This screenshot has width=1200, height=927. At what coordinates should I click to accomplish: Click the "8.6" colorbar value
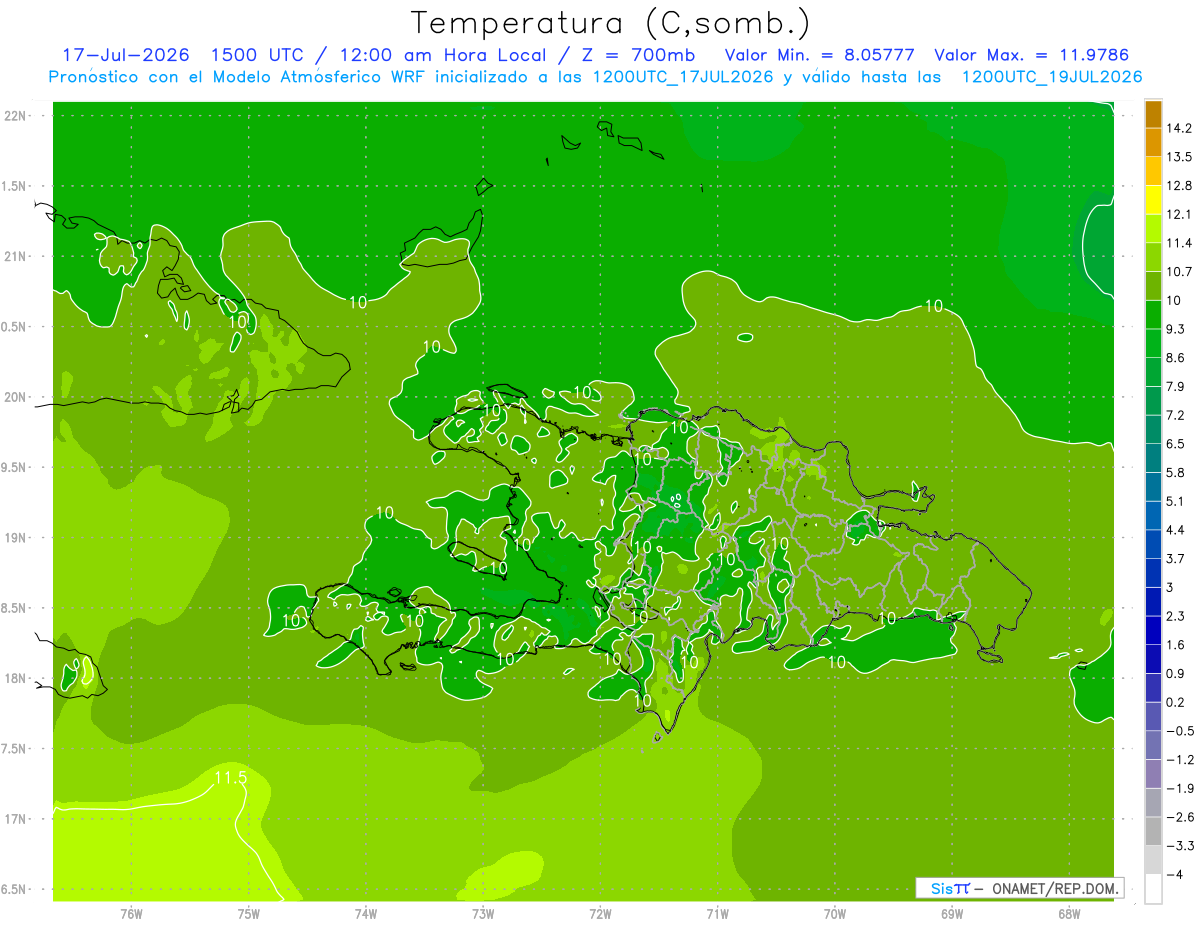1175,358
